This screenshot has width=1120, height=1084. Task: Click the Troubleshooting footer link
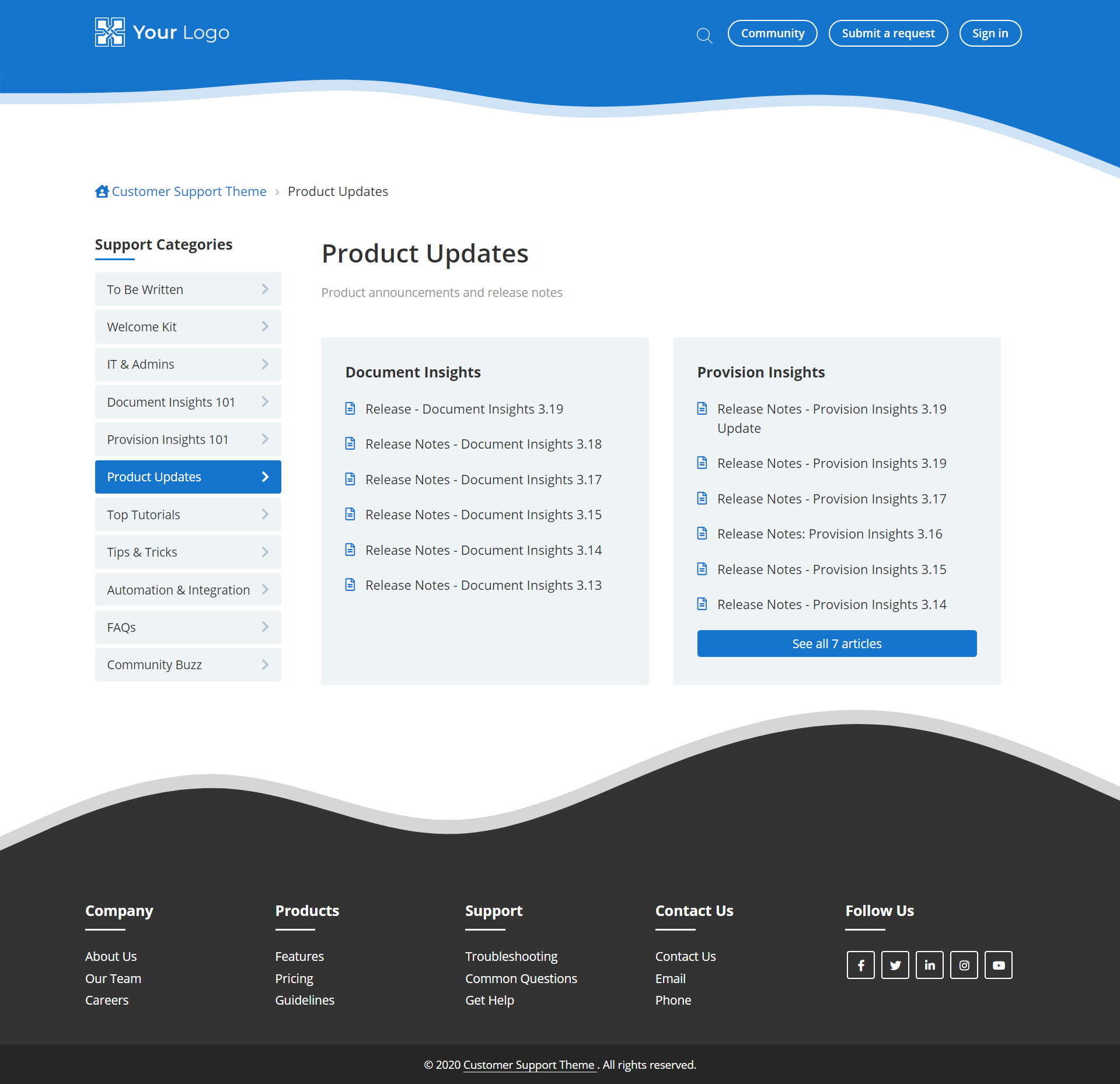click(511, 956)
